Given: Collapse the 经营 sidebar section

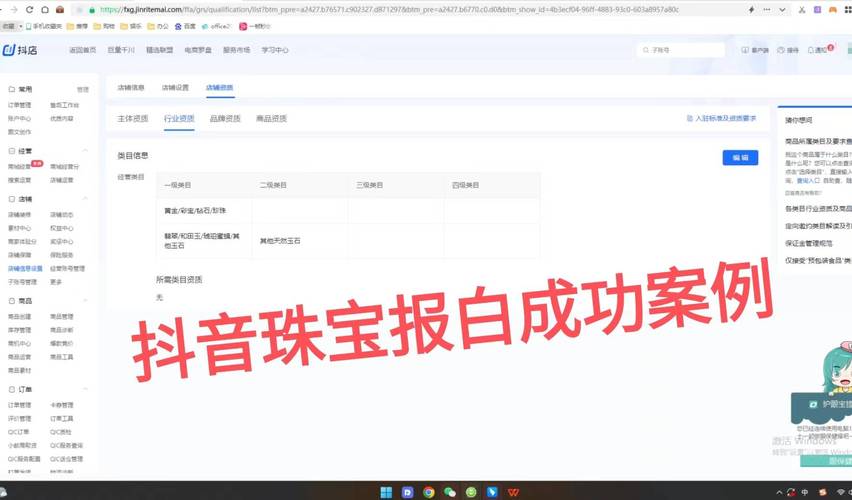Looking at the screenshot, I should [x=85, y=151].
